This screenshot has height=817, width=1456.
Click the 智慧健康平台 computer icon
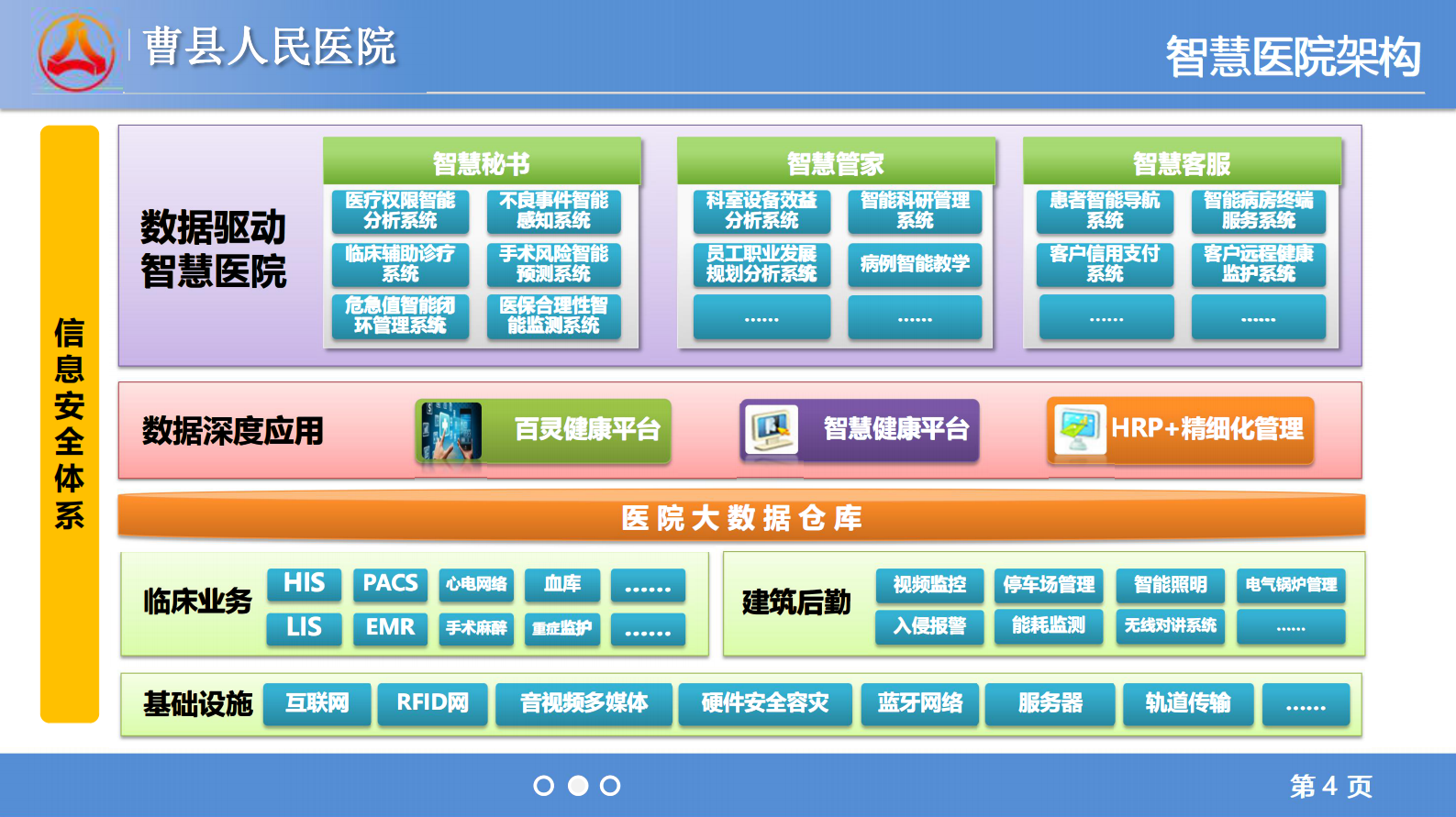pos(772,429)
